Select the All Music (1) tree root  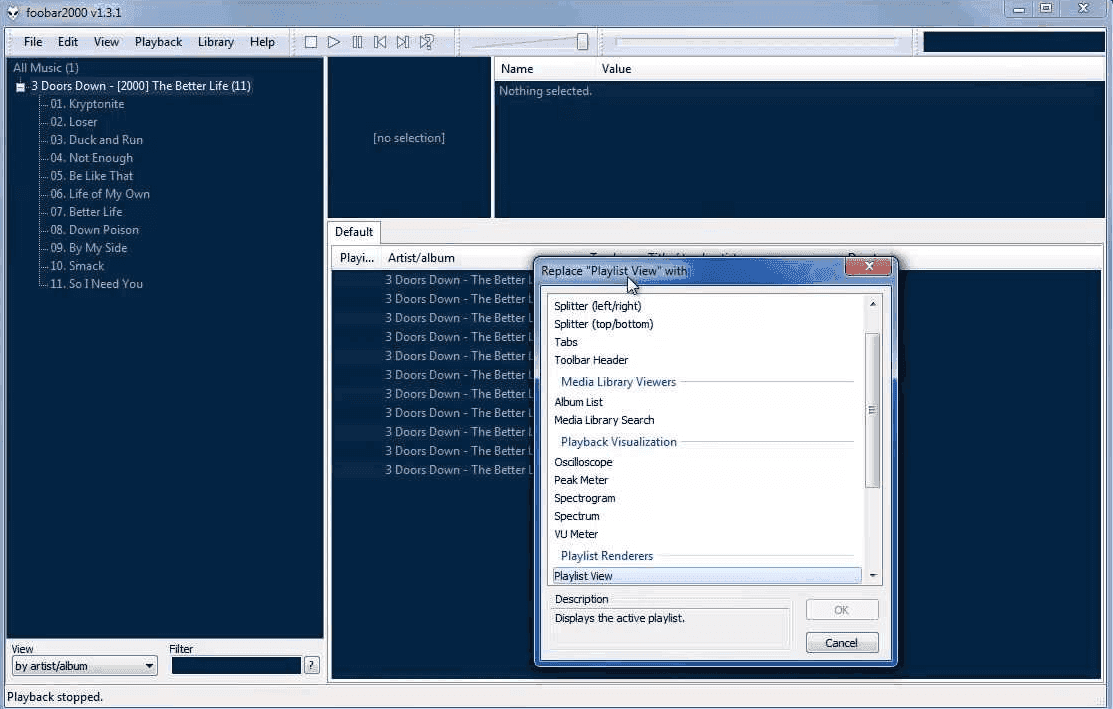[x=45, y=68]
